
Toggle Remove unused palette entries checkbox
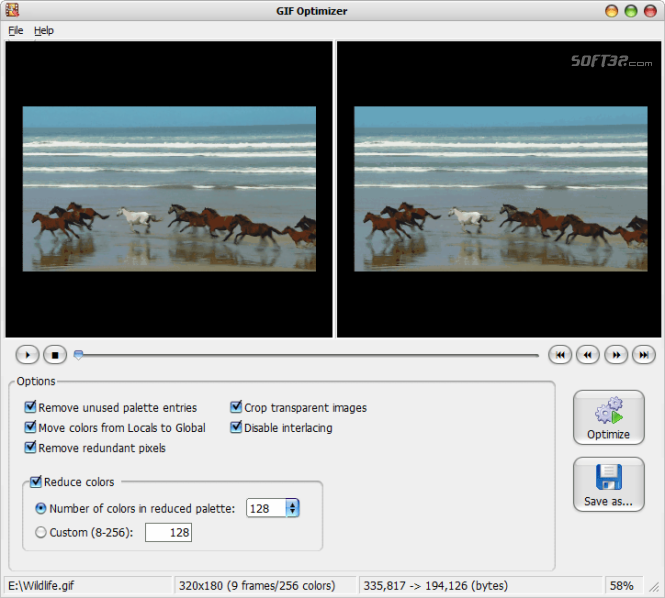click(31, 408)
